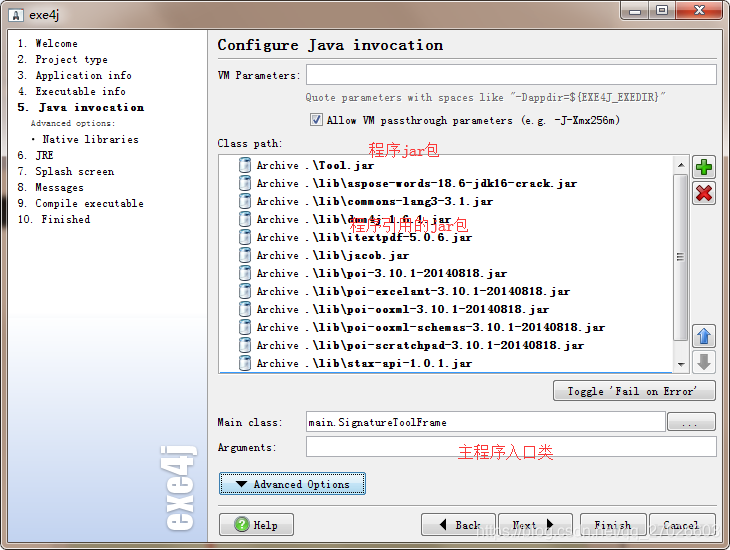
Task: Click the exe4j title bar app icon
Action: 16,15
